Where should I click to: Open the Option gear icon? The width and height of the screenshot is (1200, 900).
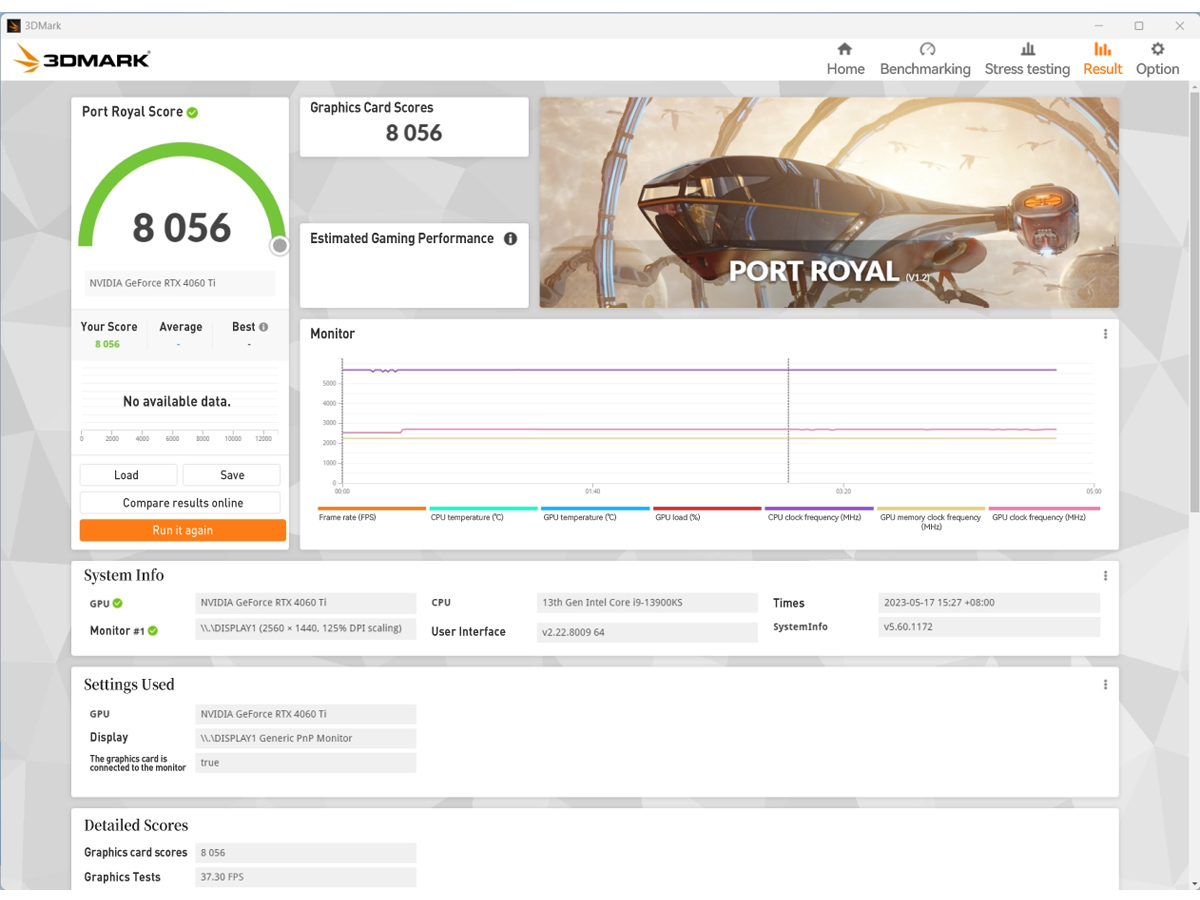pyautogui.click(x=1157, y=49)
